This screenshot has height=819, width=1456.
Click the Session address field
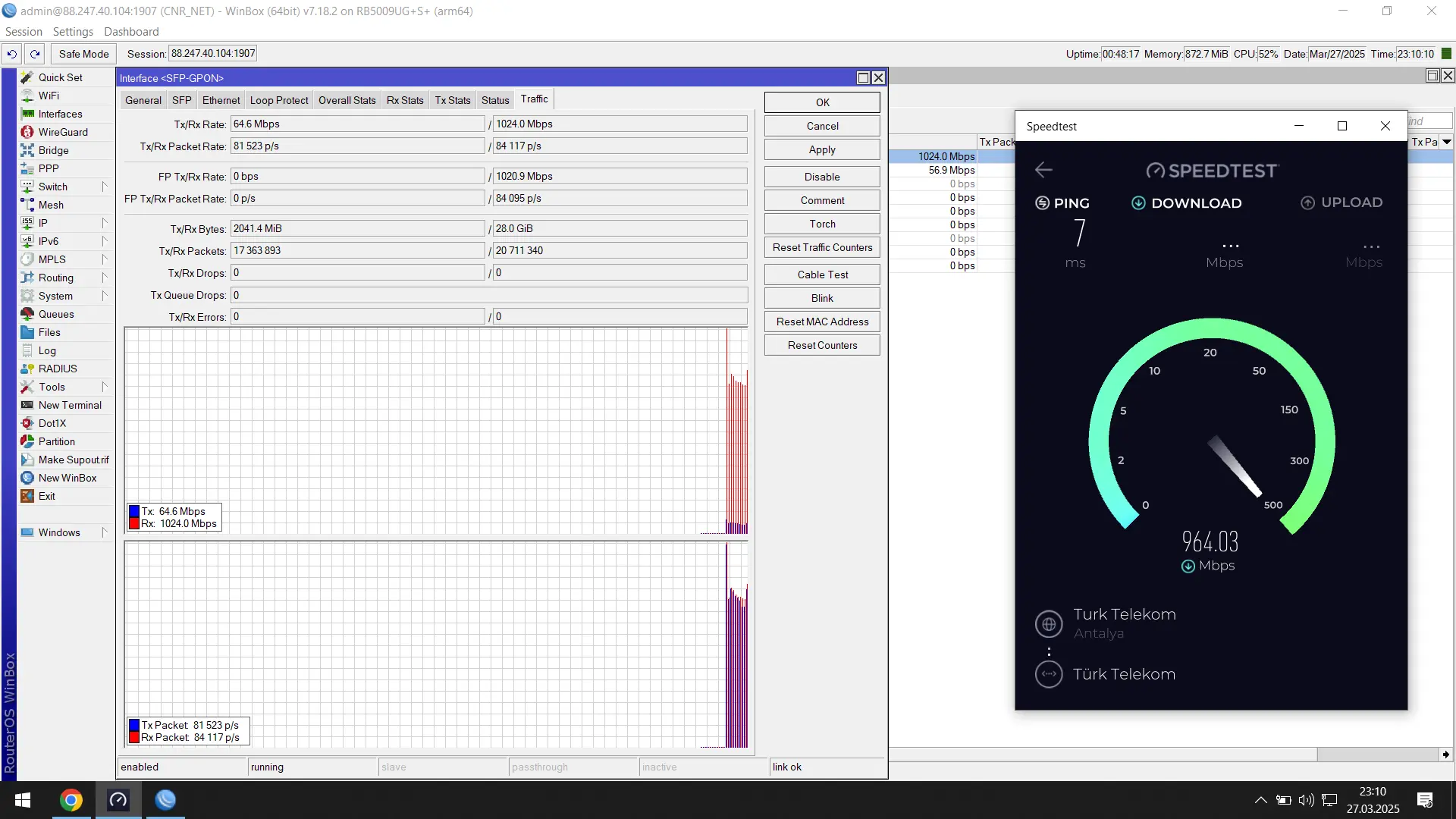pos(213,53)
